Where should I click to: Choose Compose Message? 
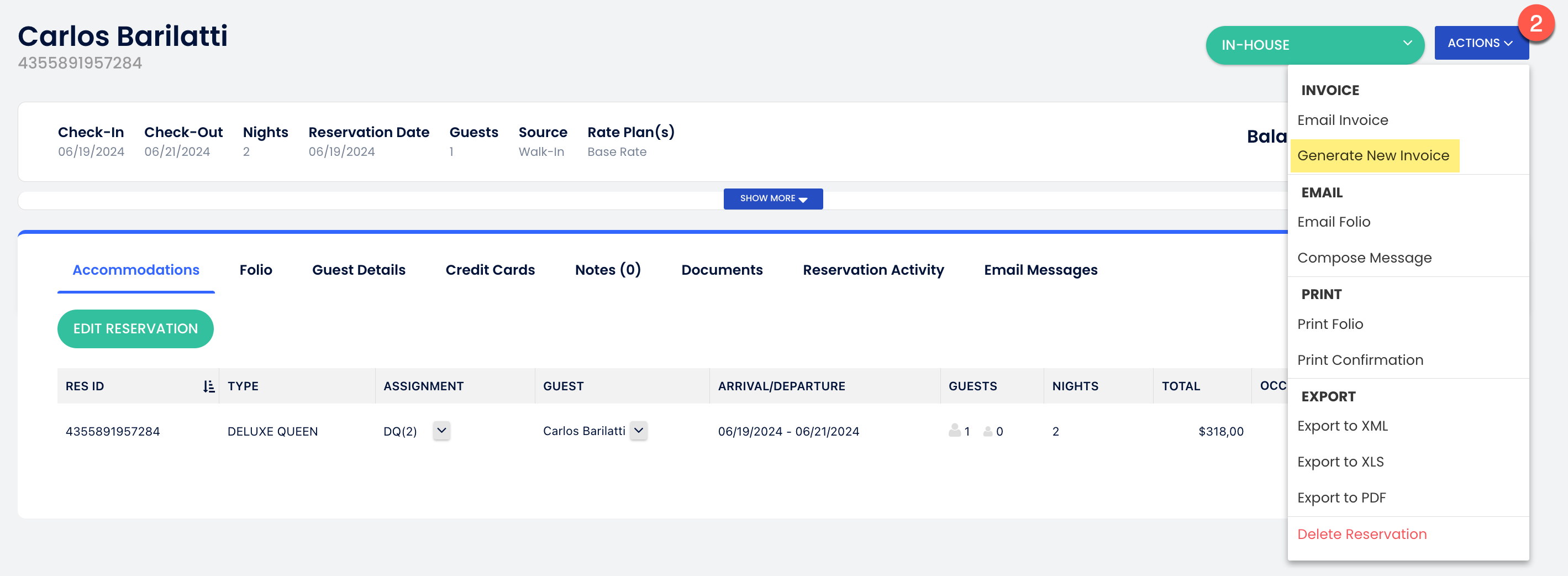click(1364, 258)
